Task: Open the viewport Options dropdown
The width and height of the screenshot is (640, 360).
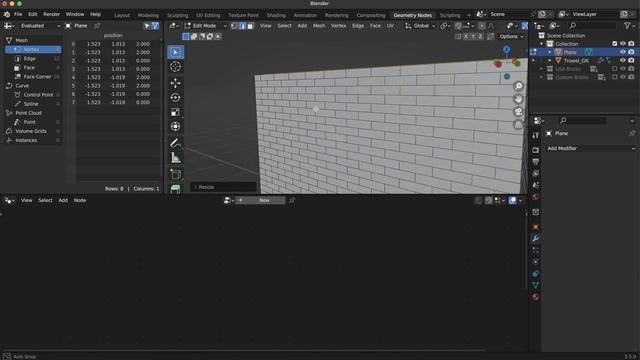Action: (x=511, y=36)
